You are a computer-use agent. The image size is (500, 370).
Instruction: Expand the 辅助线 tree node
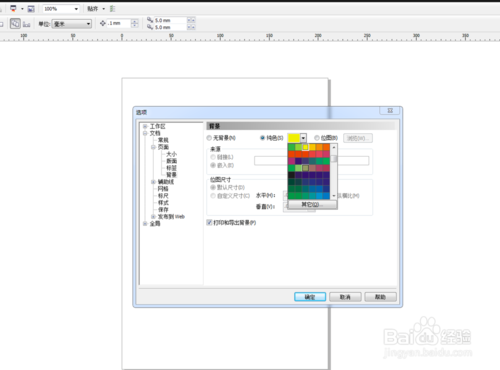pyautogui.click(x=153, y=182)
